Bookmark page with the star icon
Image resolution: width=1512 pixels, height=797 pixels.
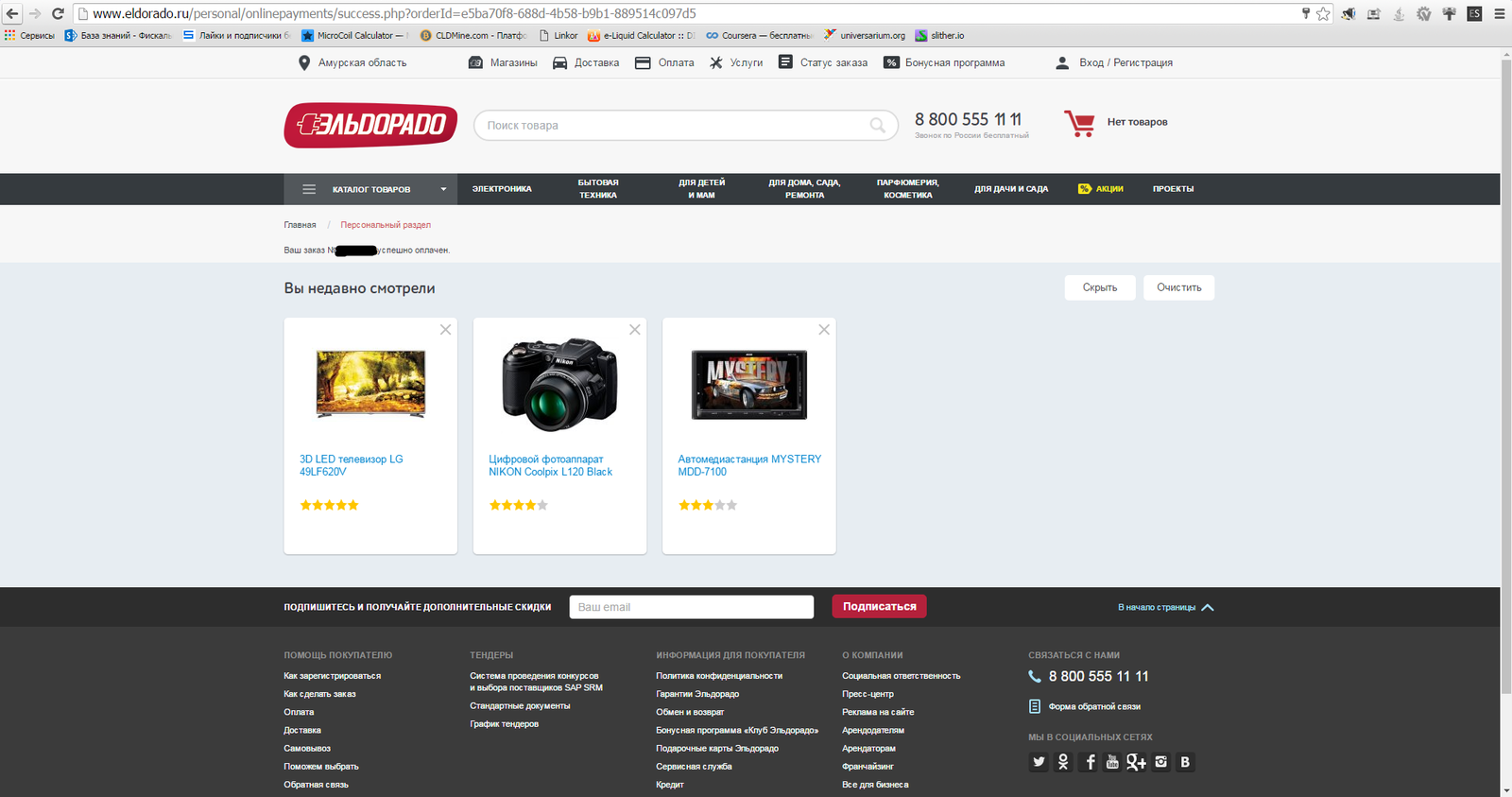[x=1323, y=13]
